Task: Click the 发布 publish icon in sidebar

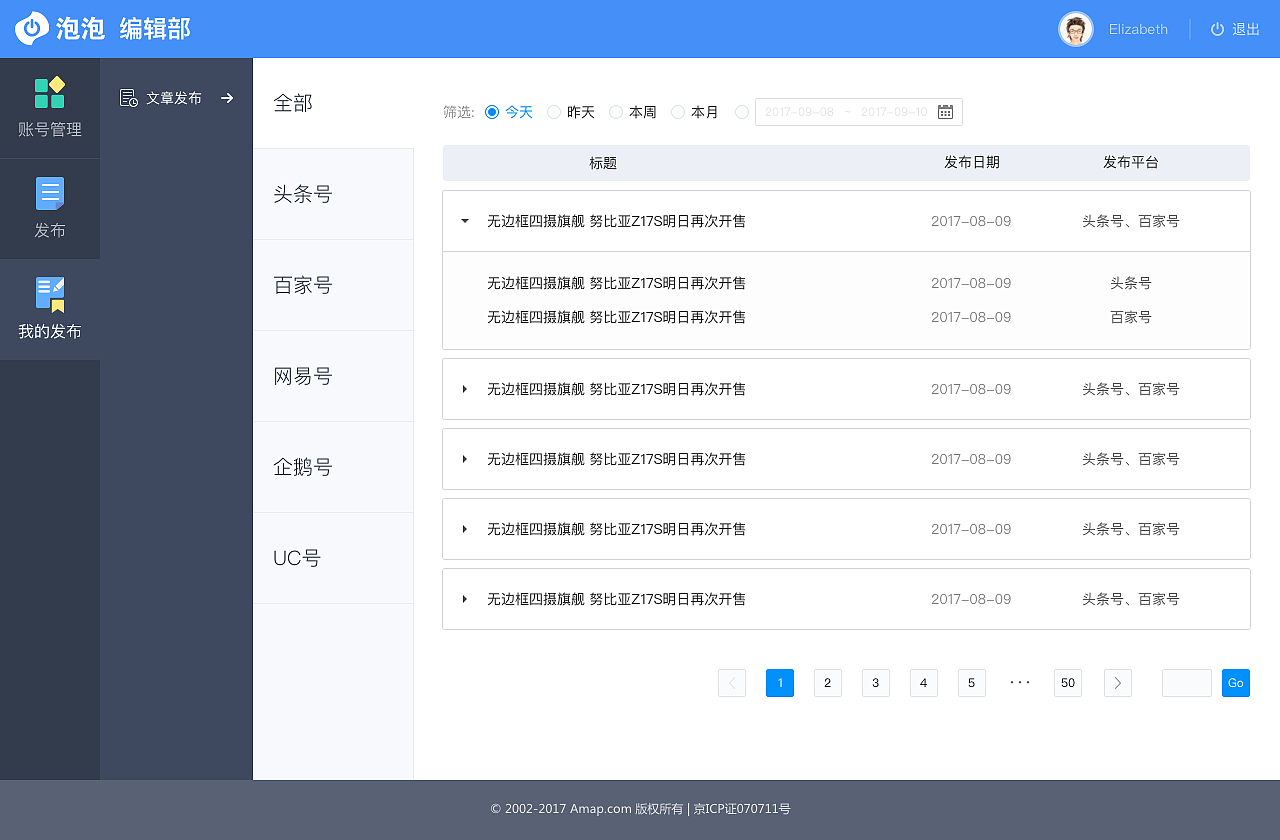Action: pyautogui.click(x=50, y=192)
